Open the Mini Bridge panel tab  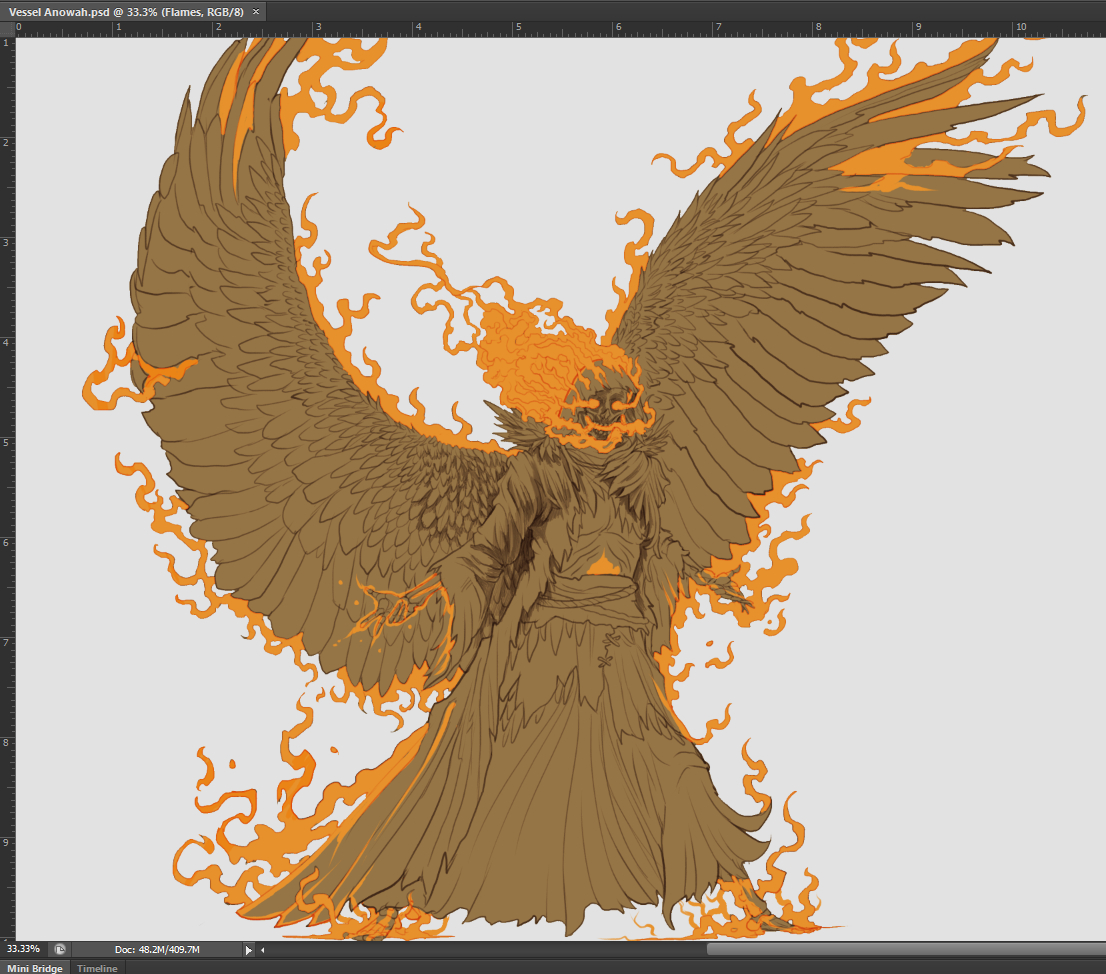pyautogui.click(x=35, y=968)
